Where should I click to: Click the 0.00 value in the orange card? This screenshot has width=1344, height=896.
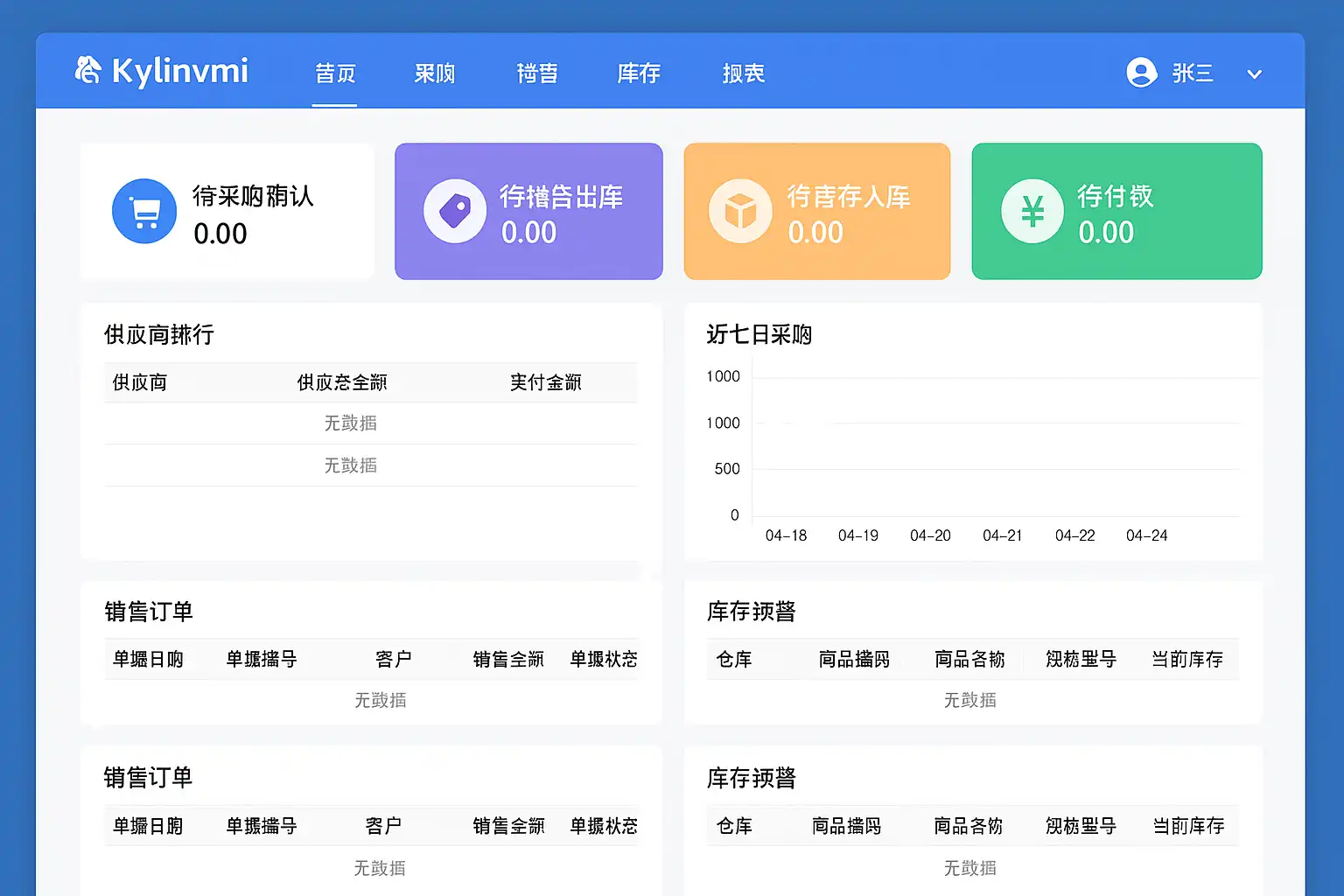(x=815, y=233)
